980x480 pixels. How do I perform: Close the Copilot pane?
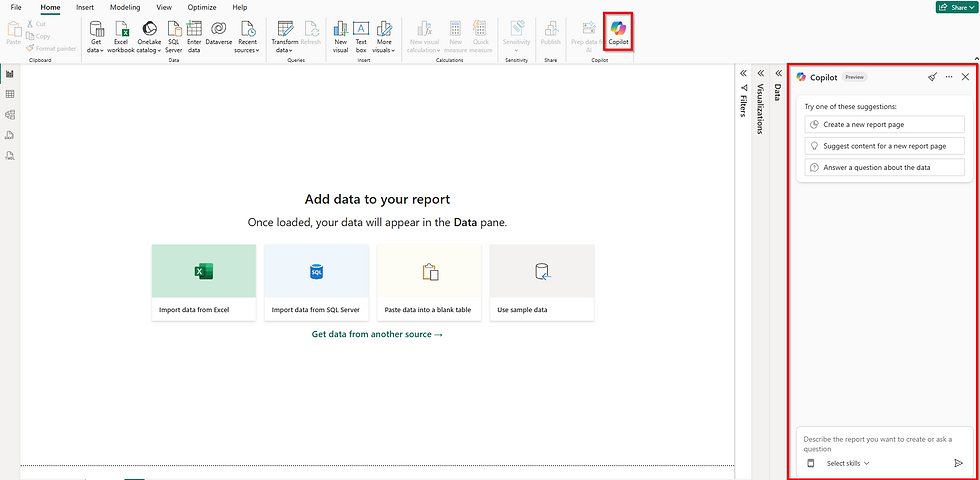[x=965, y=77]
